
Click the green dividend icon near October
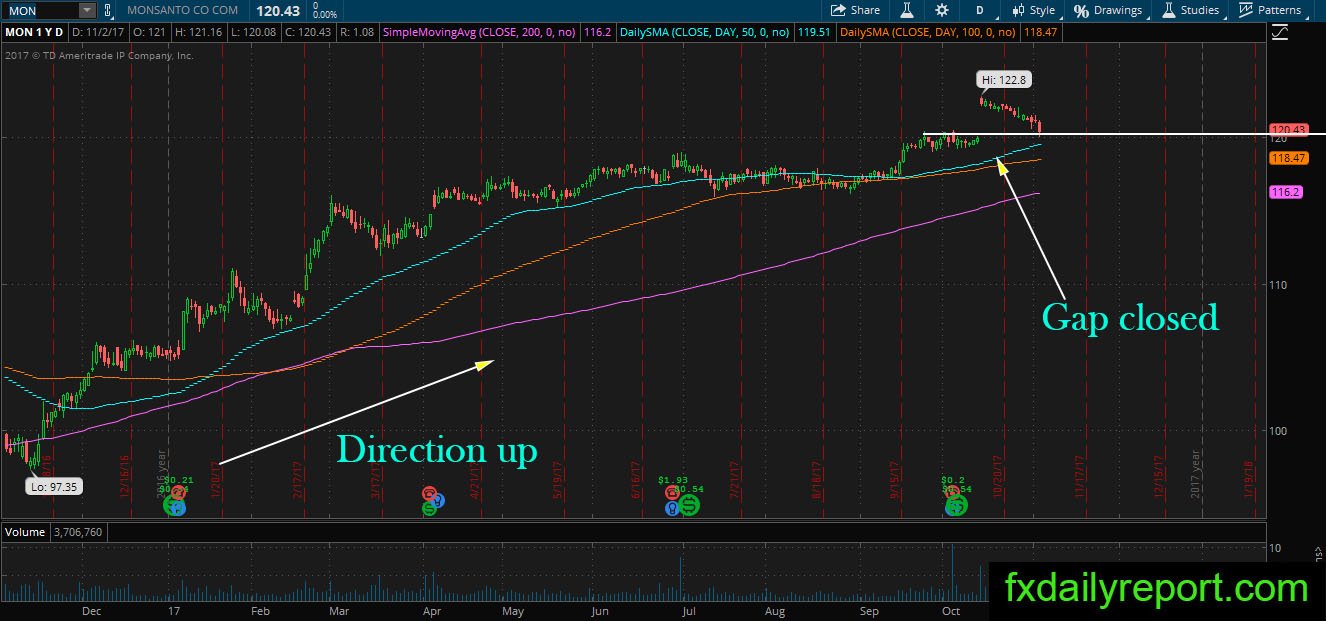pyautogui.click(x=957, y=506)
